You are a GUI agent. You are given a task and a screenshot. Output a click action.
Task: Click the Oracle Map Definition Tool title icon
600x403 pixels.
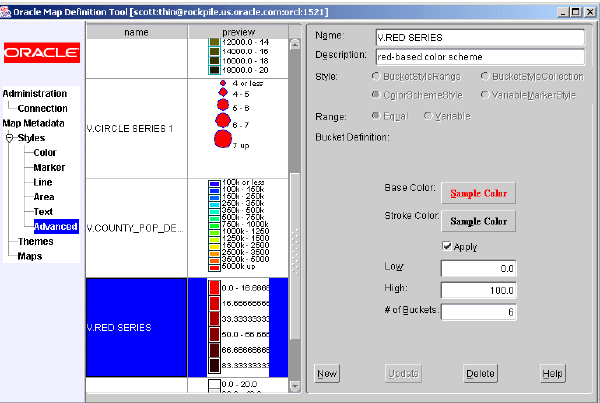[6, 12]
